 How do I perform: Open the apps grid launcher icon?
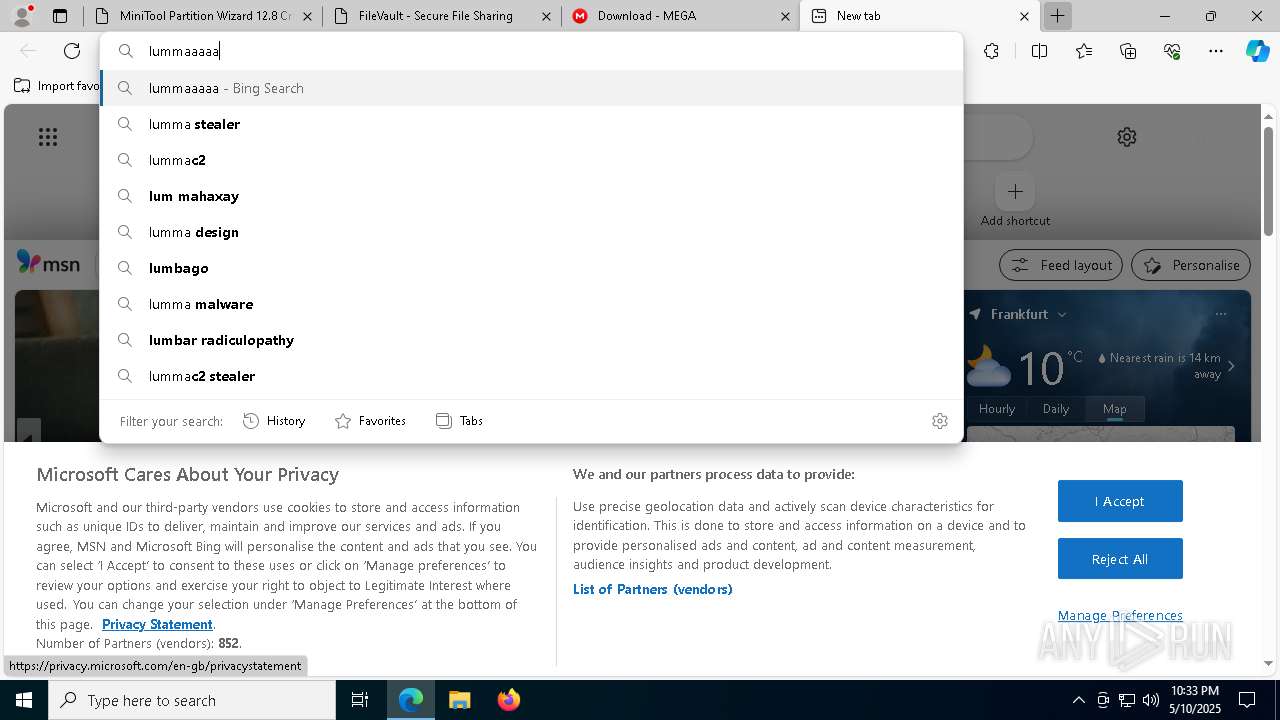pyautogui.click(x=48, y=137)
